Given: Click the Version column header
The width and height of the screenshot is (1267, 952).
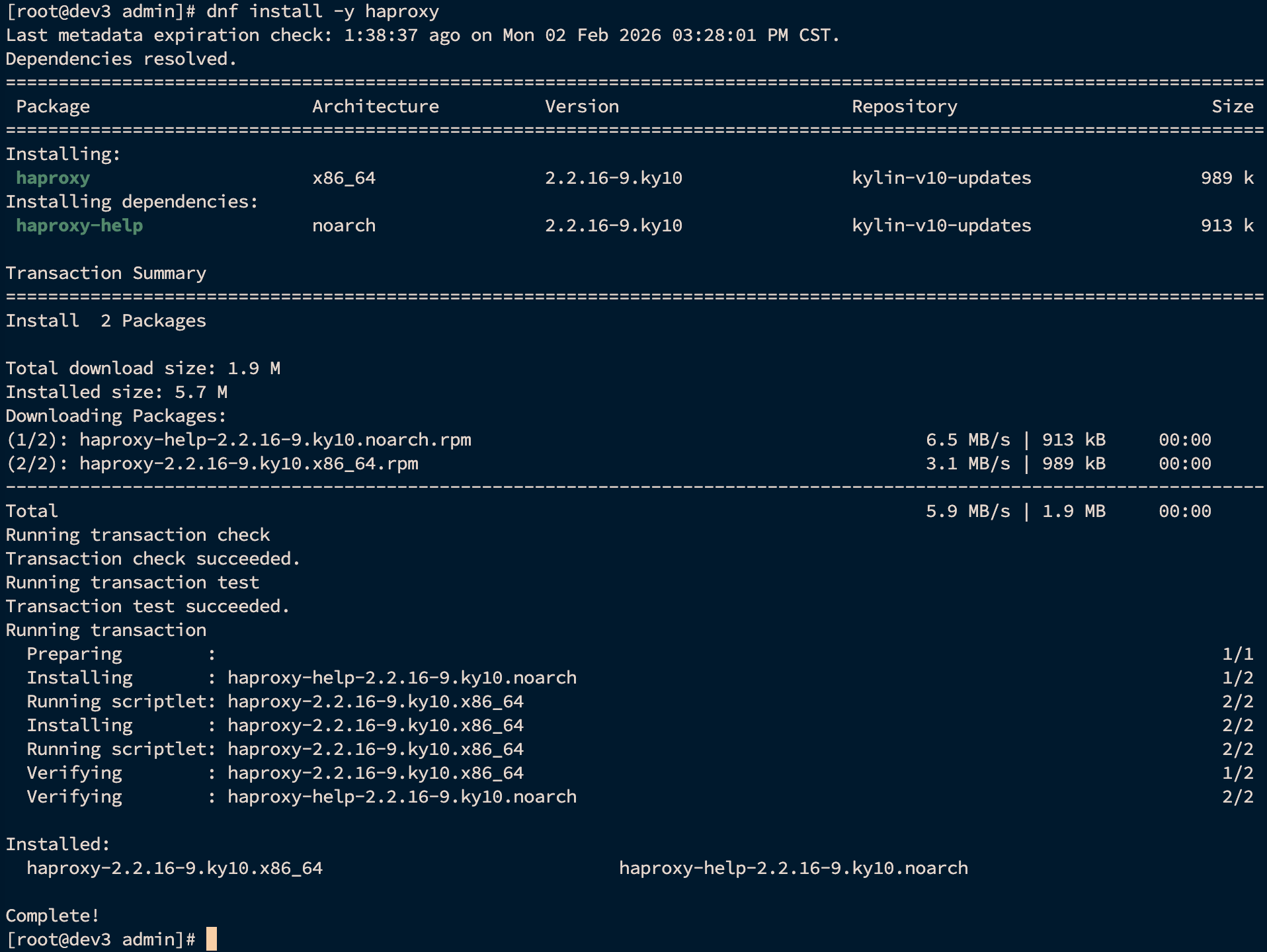Looking at the screenshot, I should pos(581,106).
